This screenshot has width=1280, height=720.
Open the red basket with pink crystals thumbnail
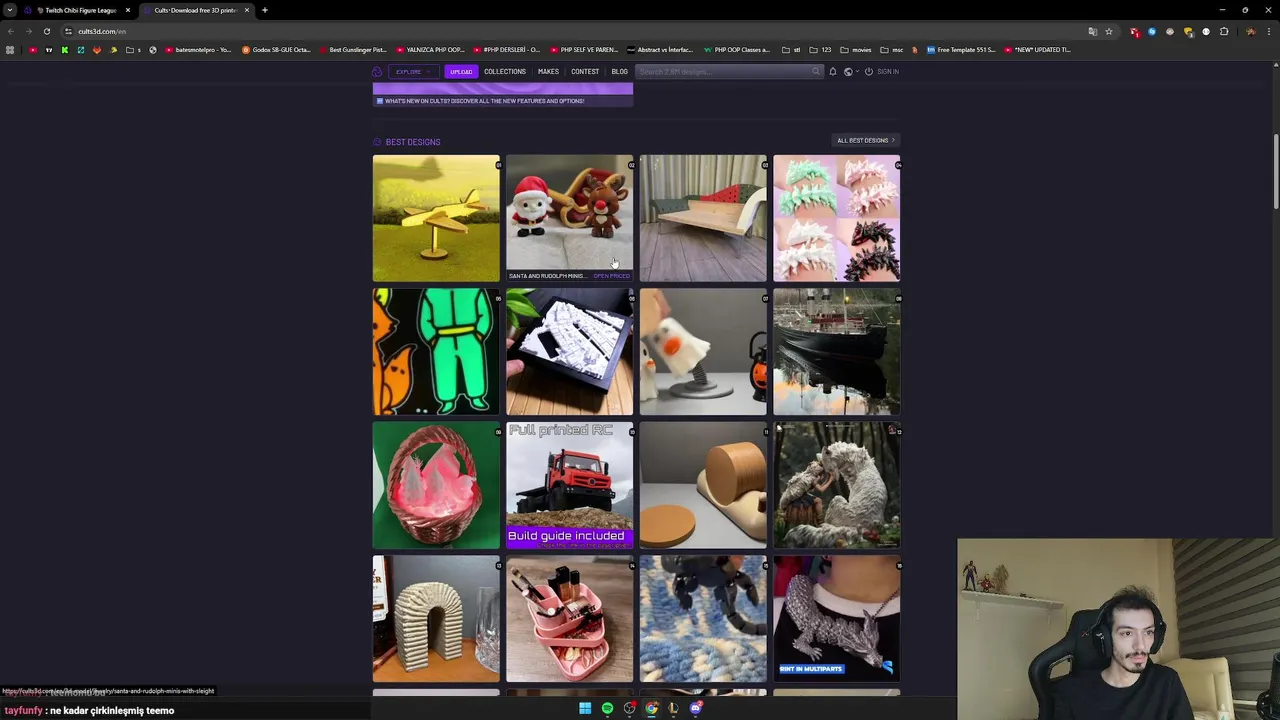[x=436, y=486]
